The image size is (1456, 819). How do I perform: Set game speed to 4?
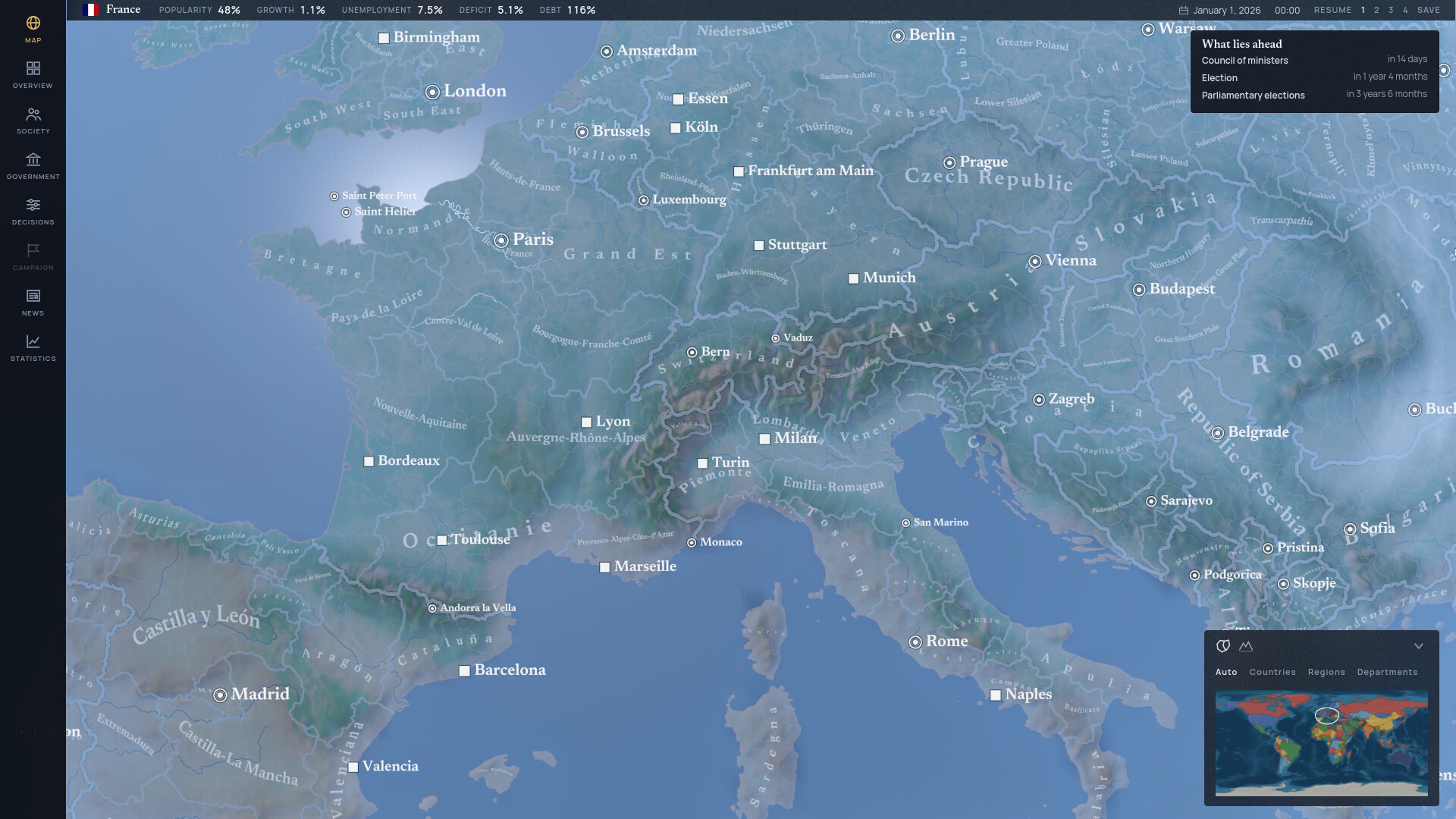click(x=1405, y=11)
